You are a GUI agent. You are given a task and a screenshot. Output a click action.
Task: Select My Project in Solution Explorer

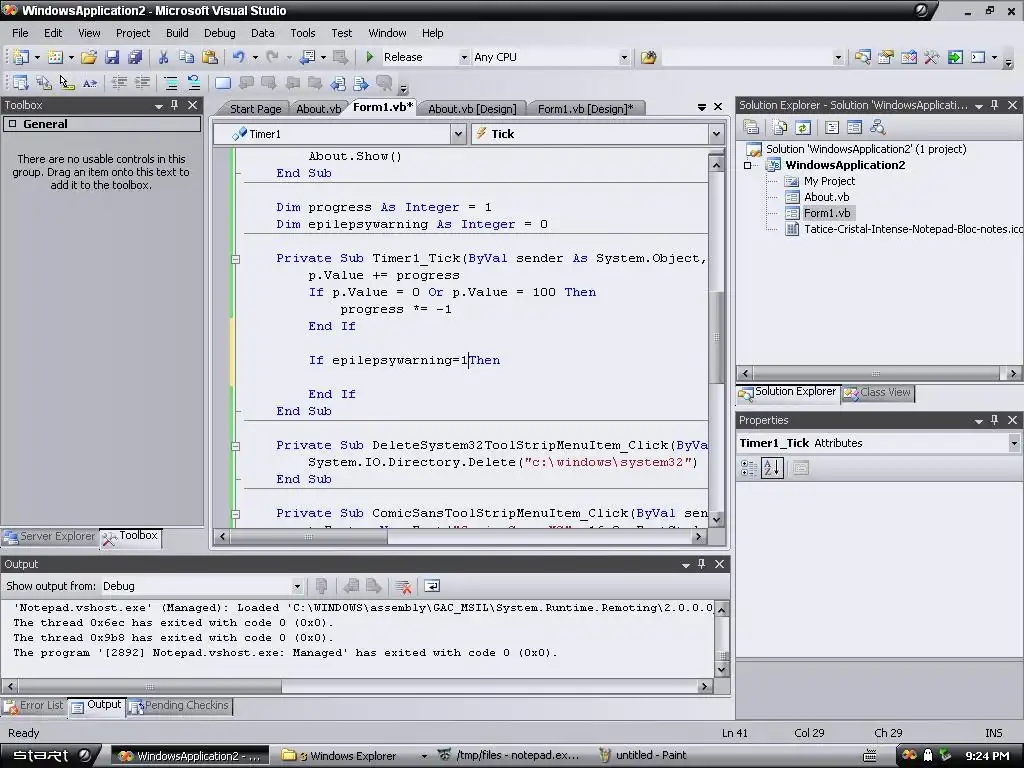(829, 182)
